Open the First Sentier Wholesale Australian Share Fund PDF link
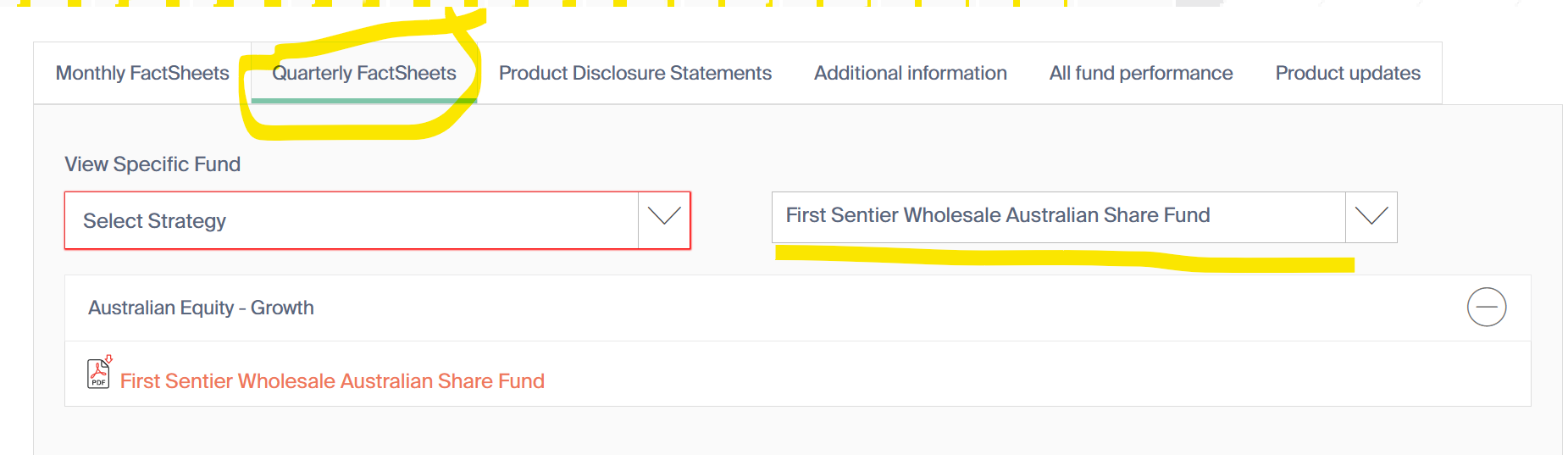This screenshot has height=455, width=1568. 332,381
